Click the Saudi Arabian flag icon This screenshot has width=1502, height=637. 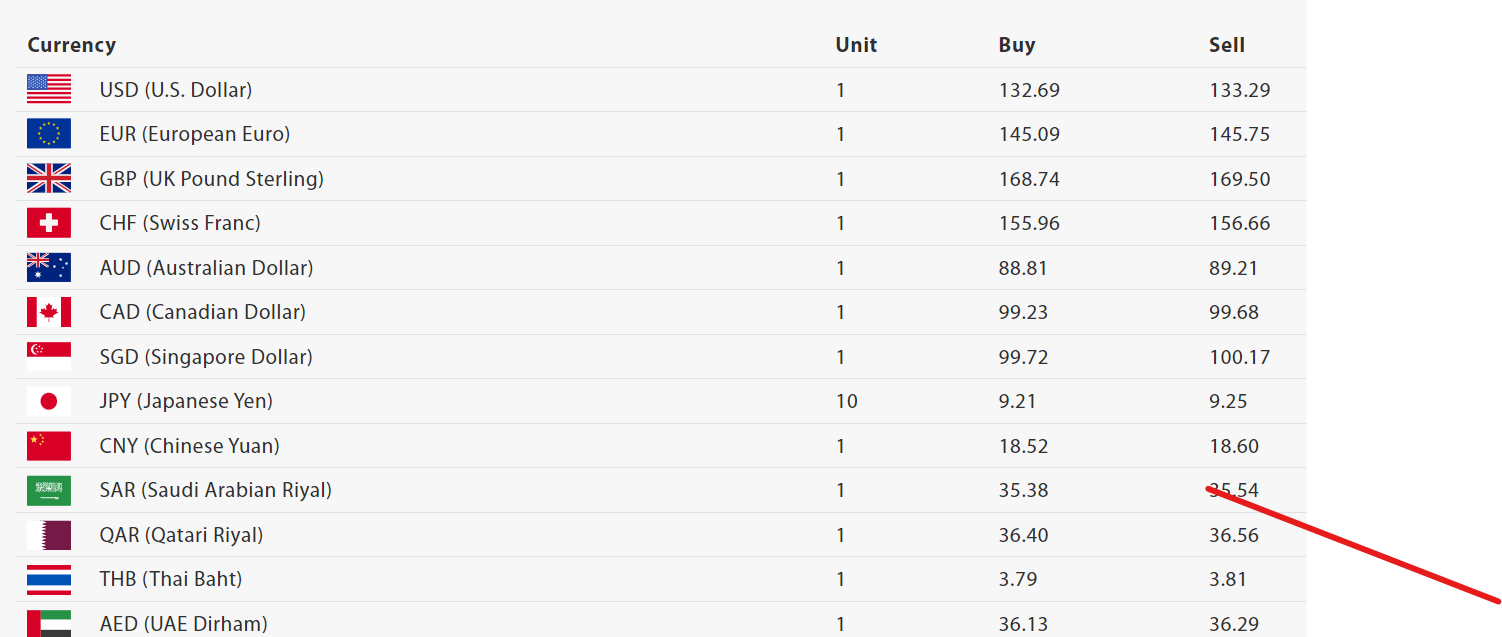[49, 490]
